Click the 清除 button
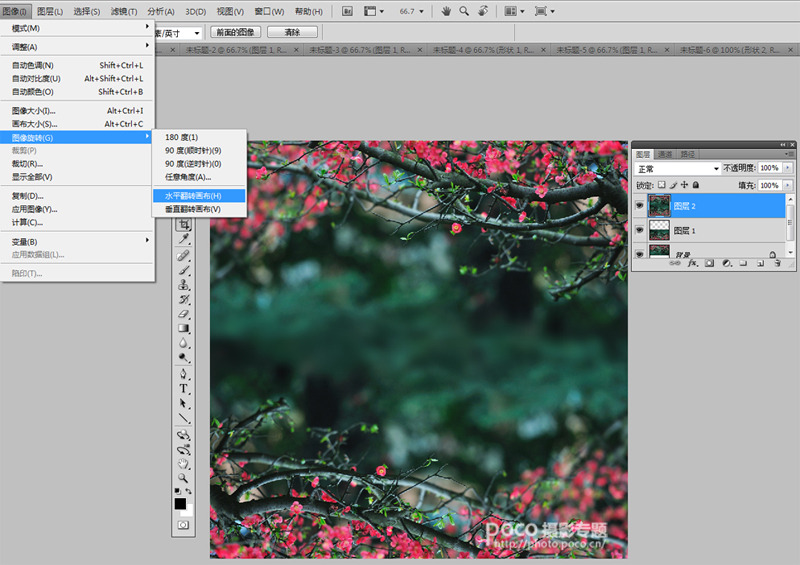This screenshot has height=565, width=800. pos(292,32)
